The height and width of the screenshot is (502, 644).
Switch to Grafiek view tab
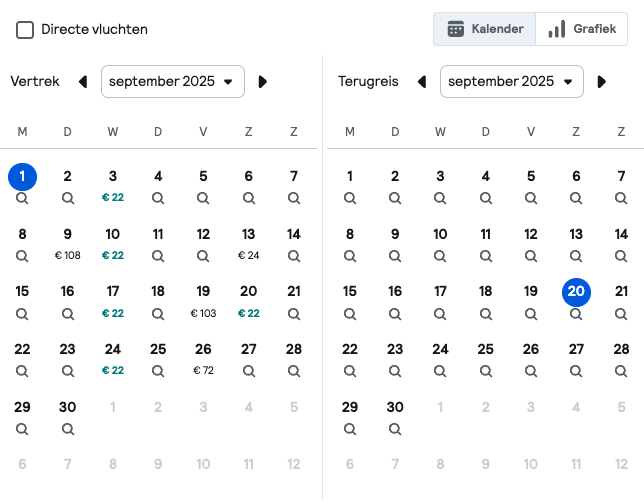click(x=582, y=29)
